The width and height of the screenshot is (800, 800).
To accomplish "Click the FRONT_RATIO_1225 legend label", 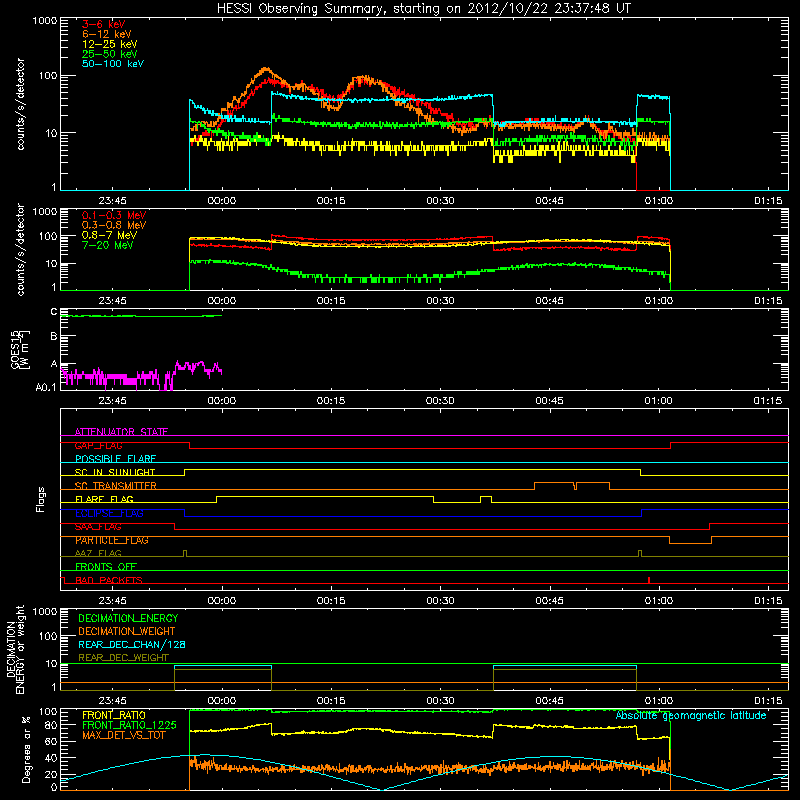I will tap(129, 725).
